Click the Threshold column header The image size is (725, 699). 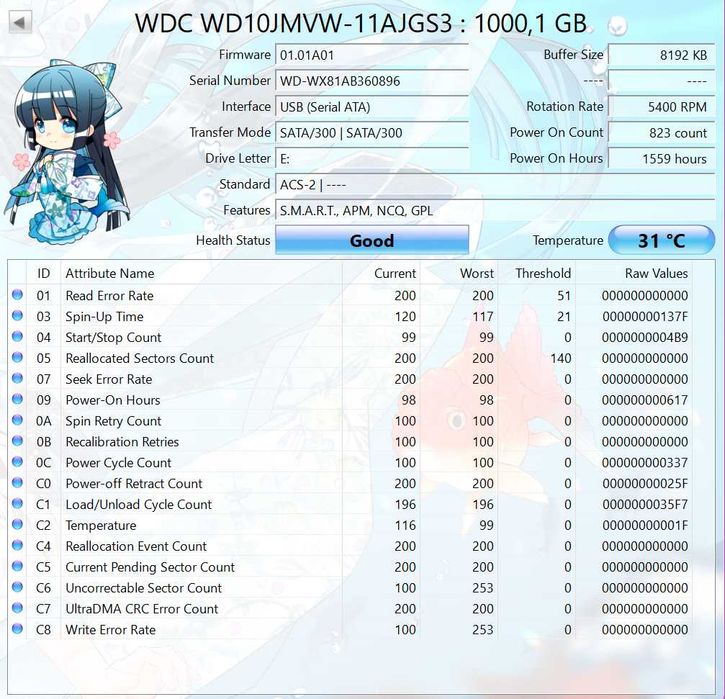click(536, 273)
